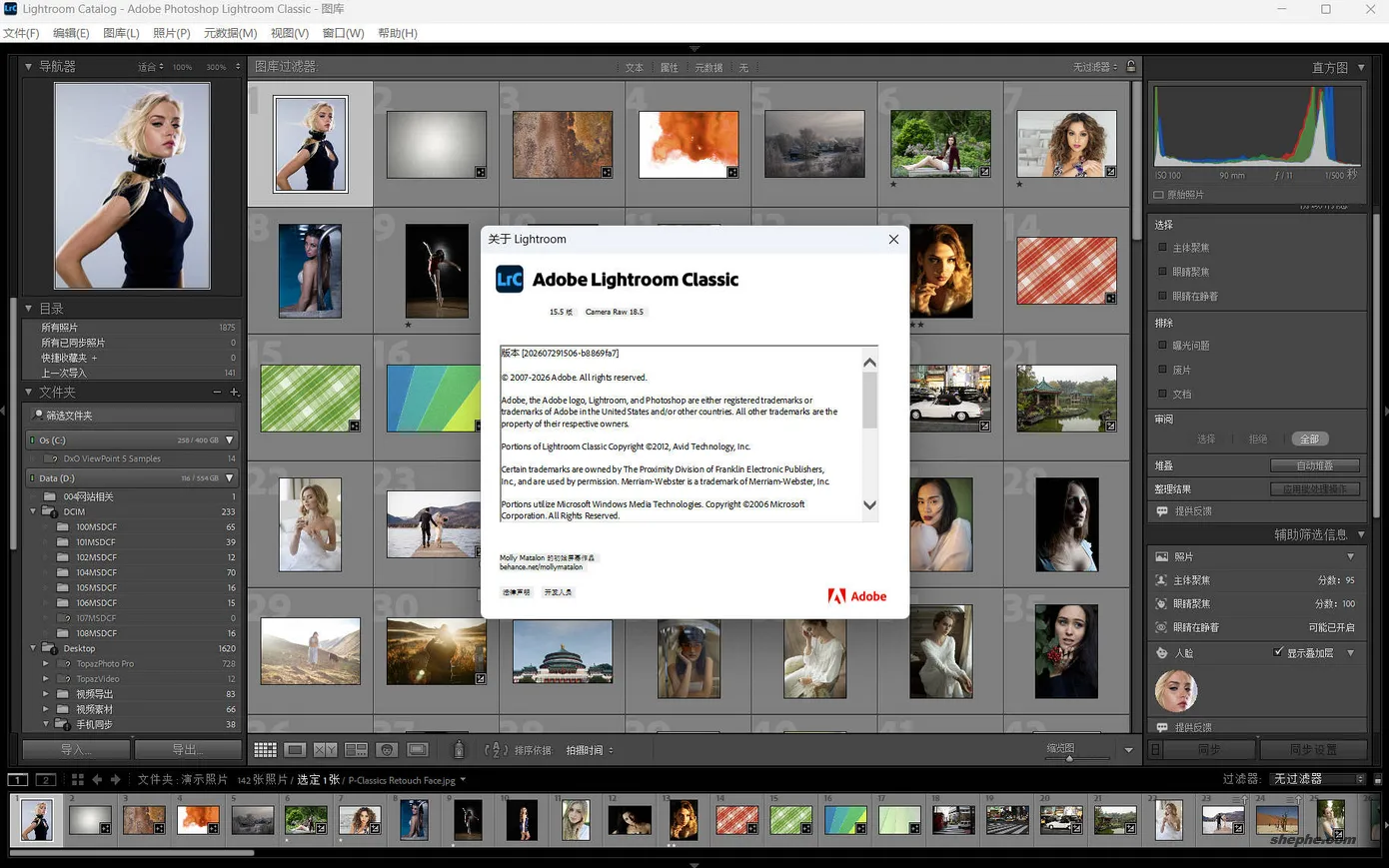Open the 无过滤器 dropdown in the filmstrip bar
Image resolution: width=1389 pixels, height=868 pixels.
click(1317, 779)
